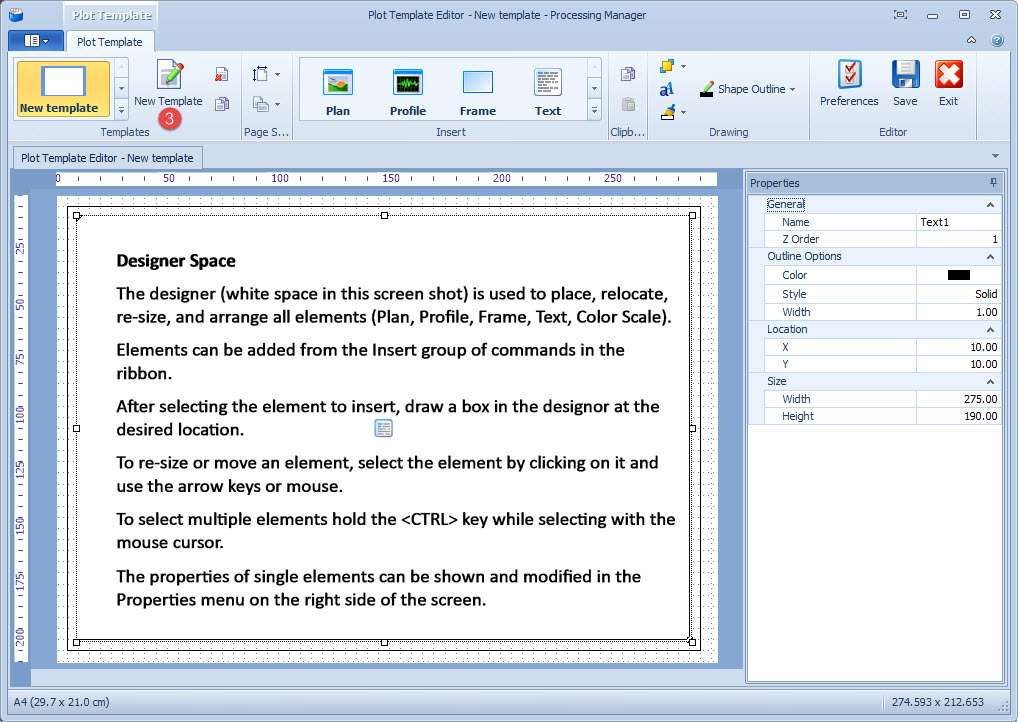Image resolution: width=1018 pixels, height=722 pixels.
Task: Collapse the Outline Options section
Action: point(990,256)
